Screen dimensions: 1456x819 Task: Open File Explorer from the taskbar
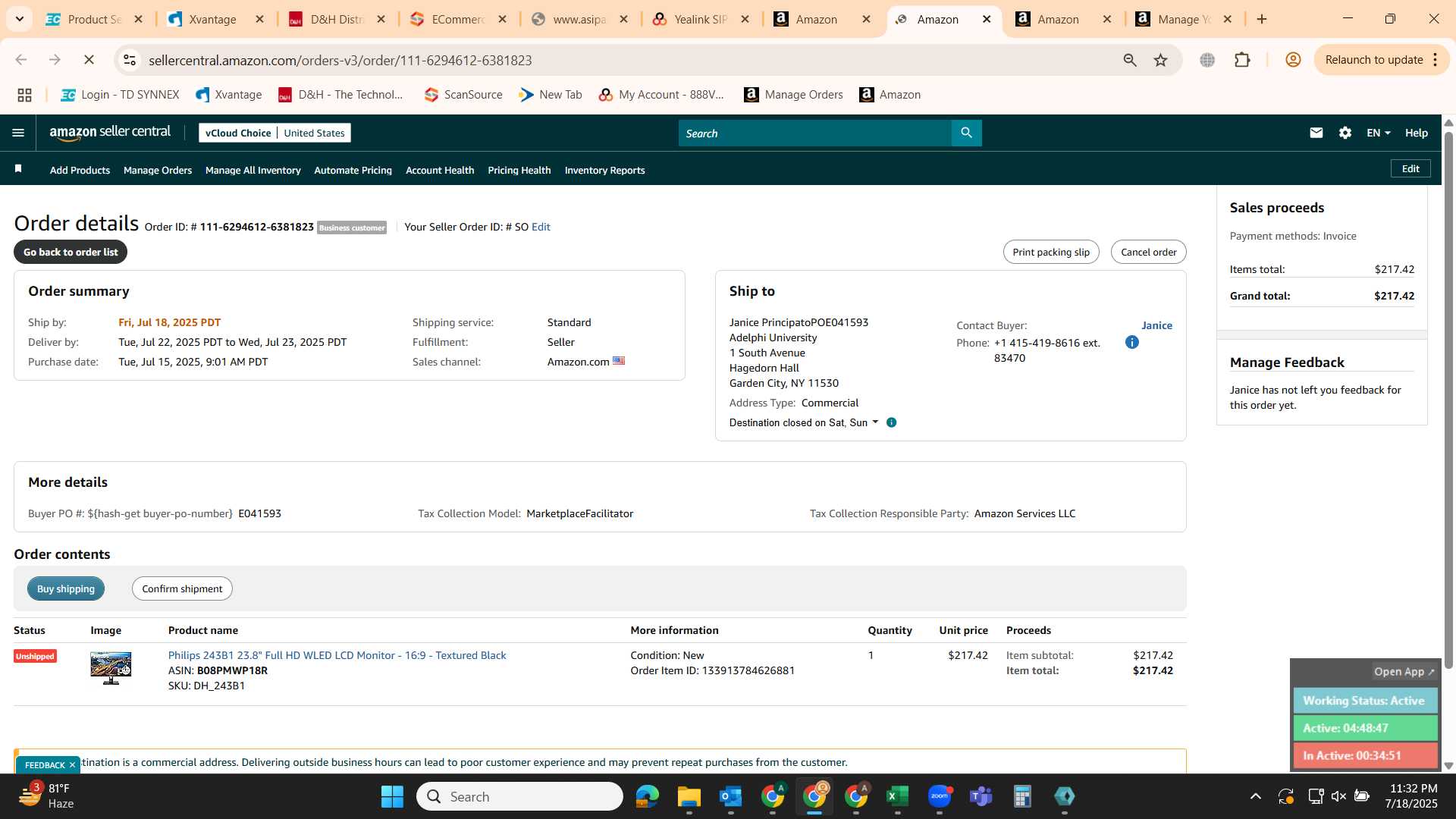(x=689, y=796)
